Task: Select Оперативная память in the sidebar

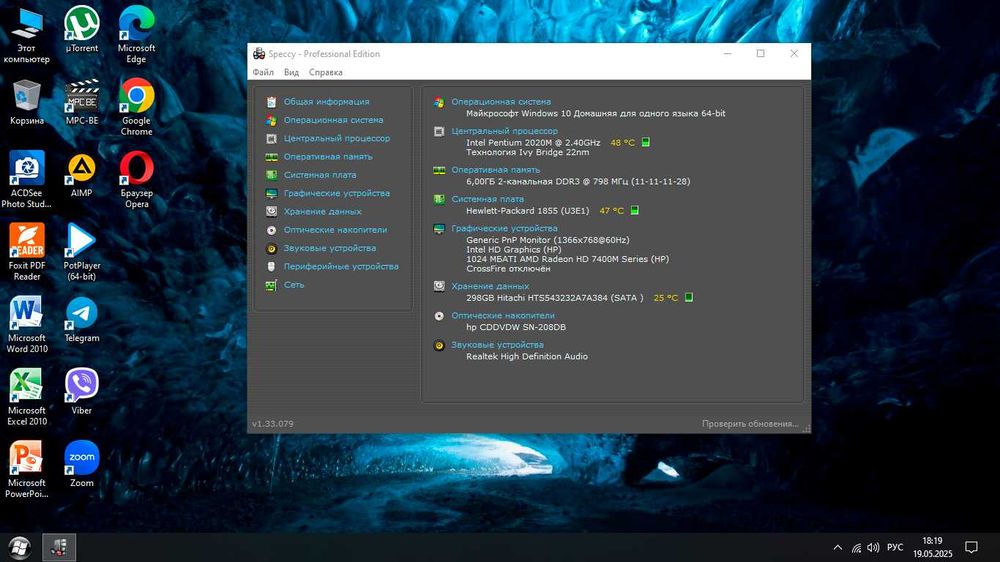Action: pos(328,156)
